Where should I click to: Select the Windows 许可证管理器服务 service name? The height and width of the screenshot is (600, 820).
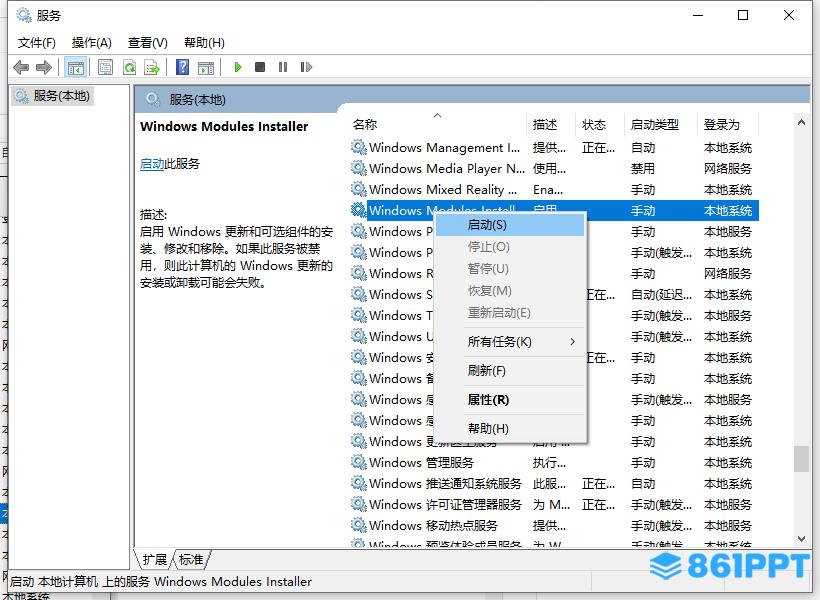coord(445,504)
